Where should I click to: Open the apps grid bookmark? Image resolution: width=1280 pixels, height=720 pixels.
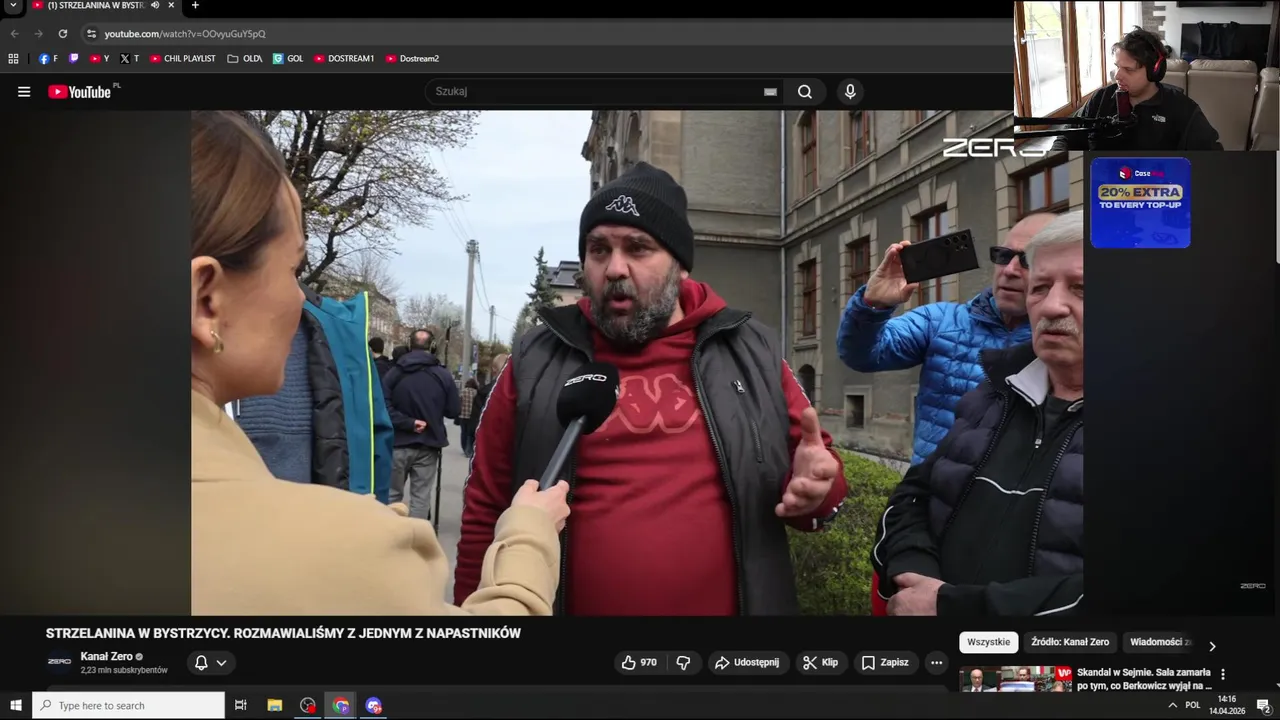coord(13,59)
